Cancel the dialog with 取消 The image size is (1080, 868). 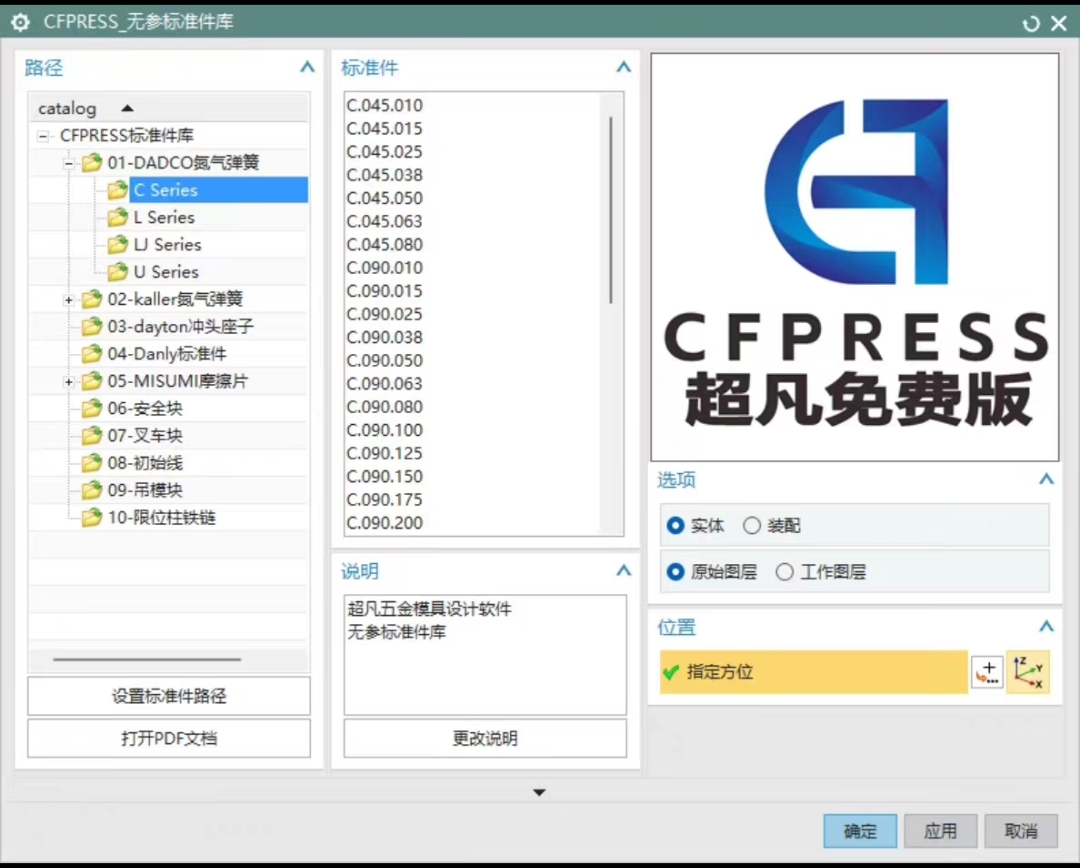pyautogui.click(x=1021, y=831)
